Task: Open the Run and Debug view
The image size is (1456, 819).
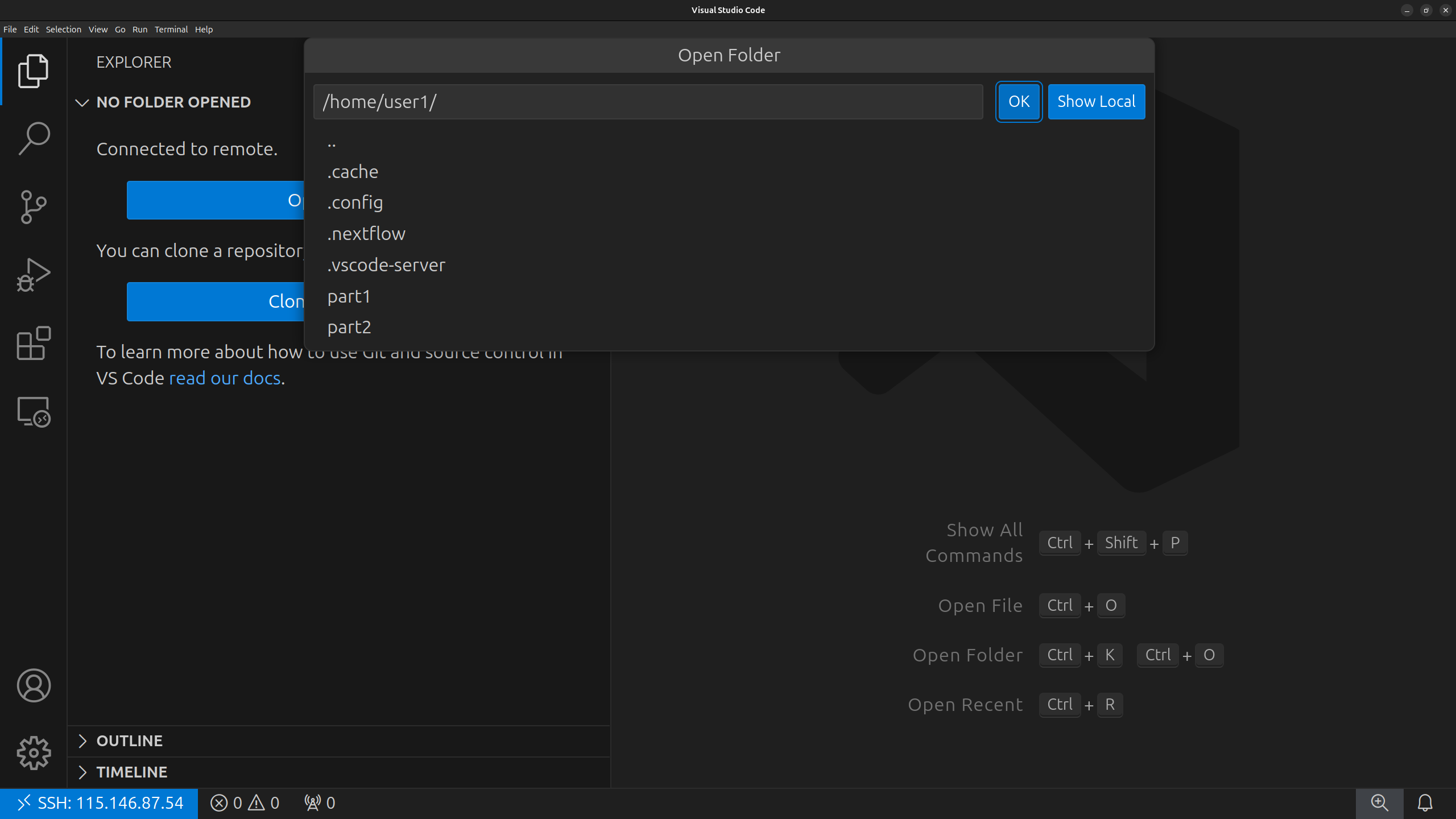Action: pyautogui.click(x=34, y=275)
